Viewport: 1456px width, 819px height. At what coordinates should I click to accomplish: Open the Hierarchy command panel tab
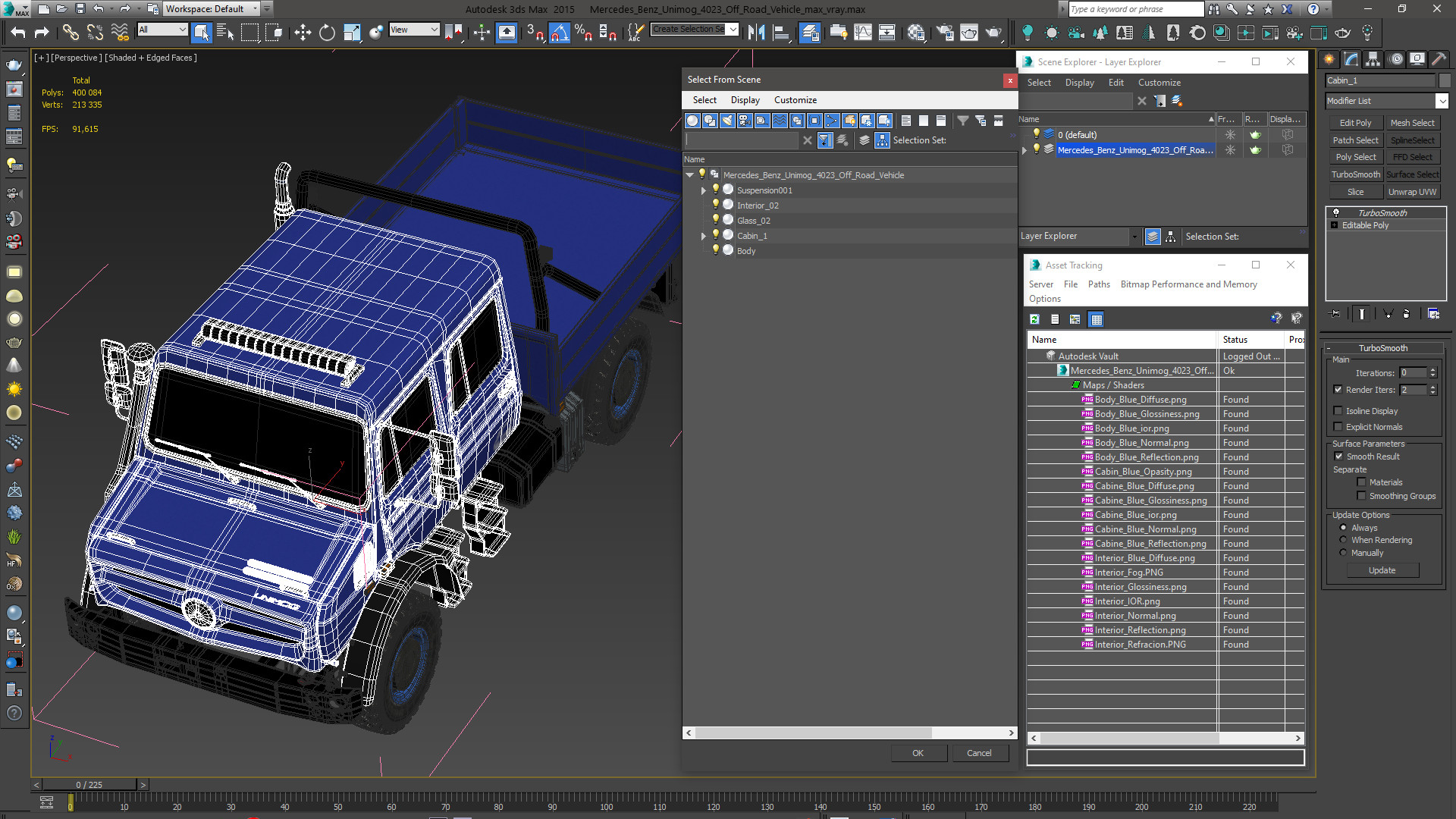(1373, 59)
